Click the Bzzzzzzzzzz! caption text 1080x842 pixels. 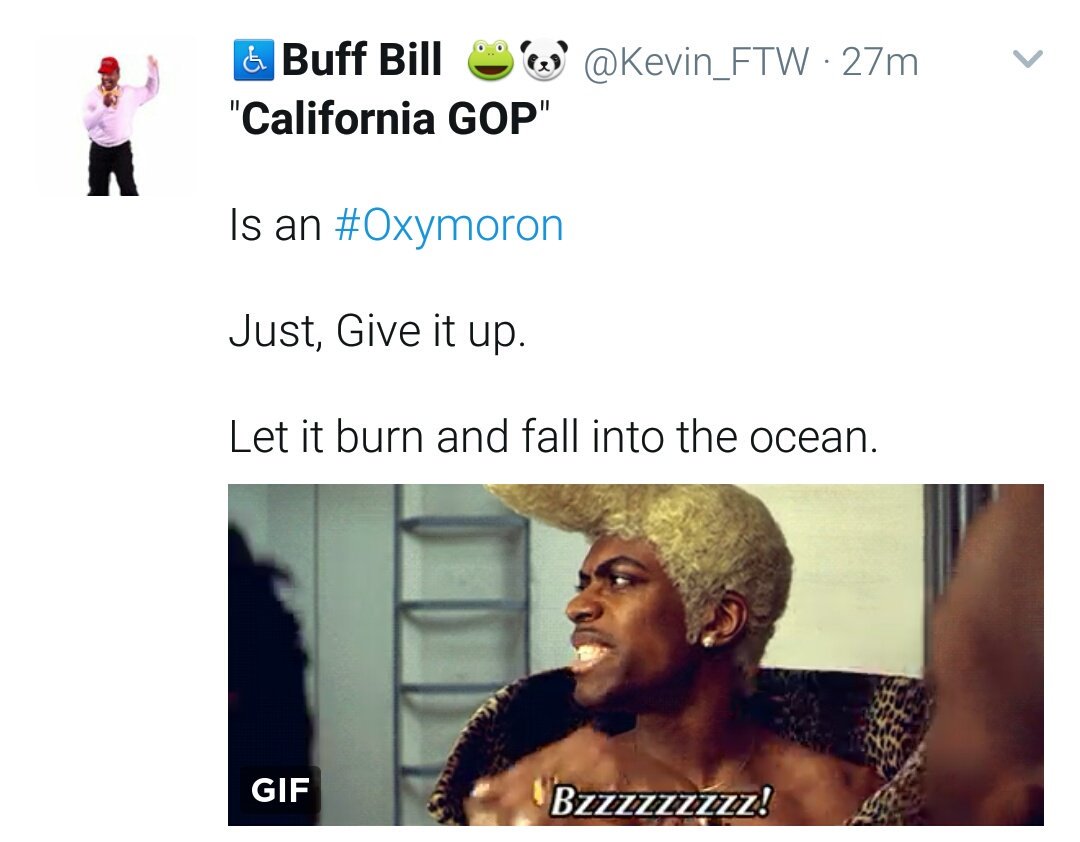(x=661, y=801)
